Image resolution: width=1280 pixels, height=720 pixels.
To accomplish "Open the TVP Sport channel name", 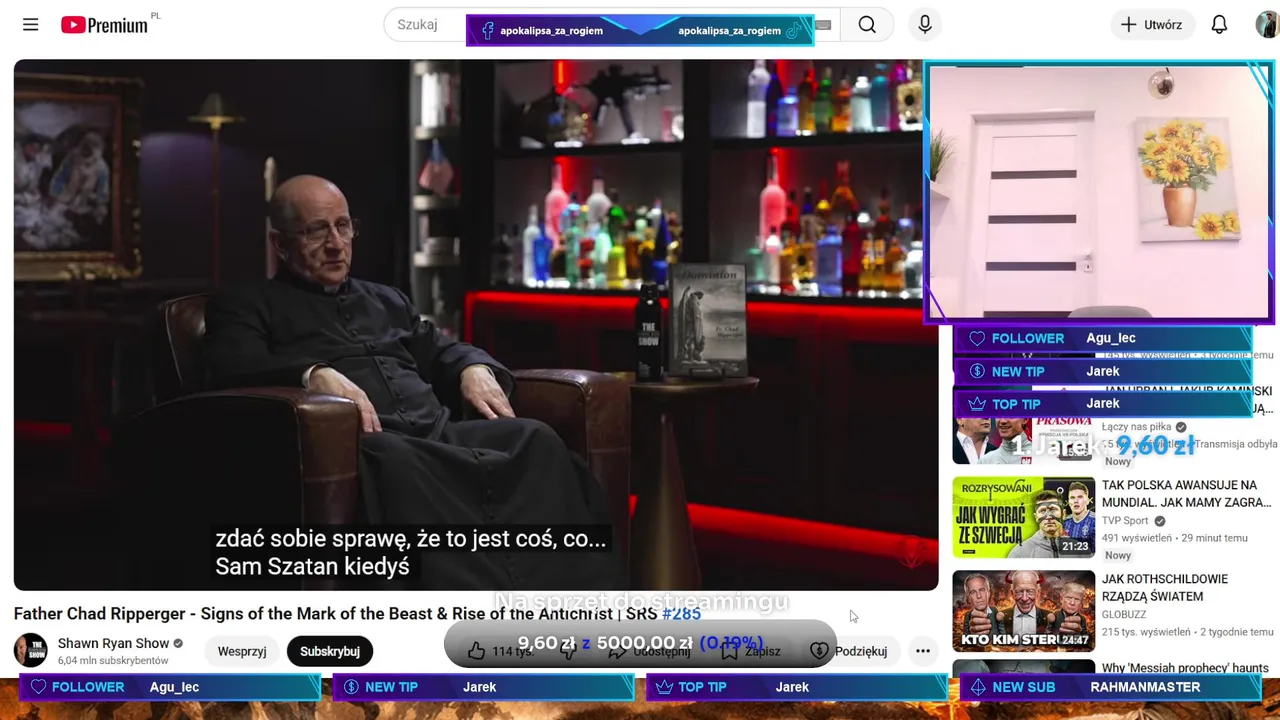I will coord(1125,521).
